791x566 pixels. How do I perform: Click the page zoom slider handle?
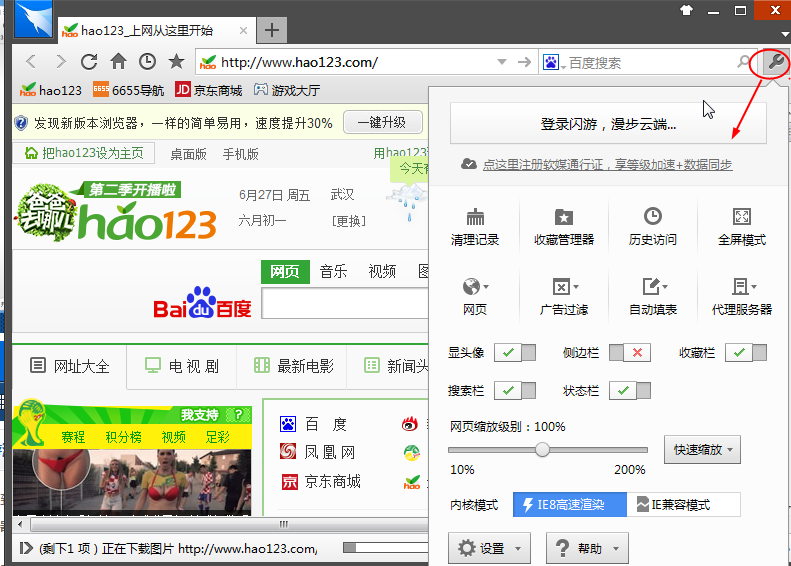tap(542, 449)
